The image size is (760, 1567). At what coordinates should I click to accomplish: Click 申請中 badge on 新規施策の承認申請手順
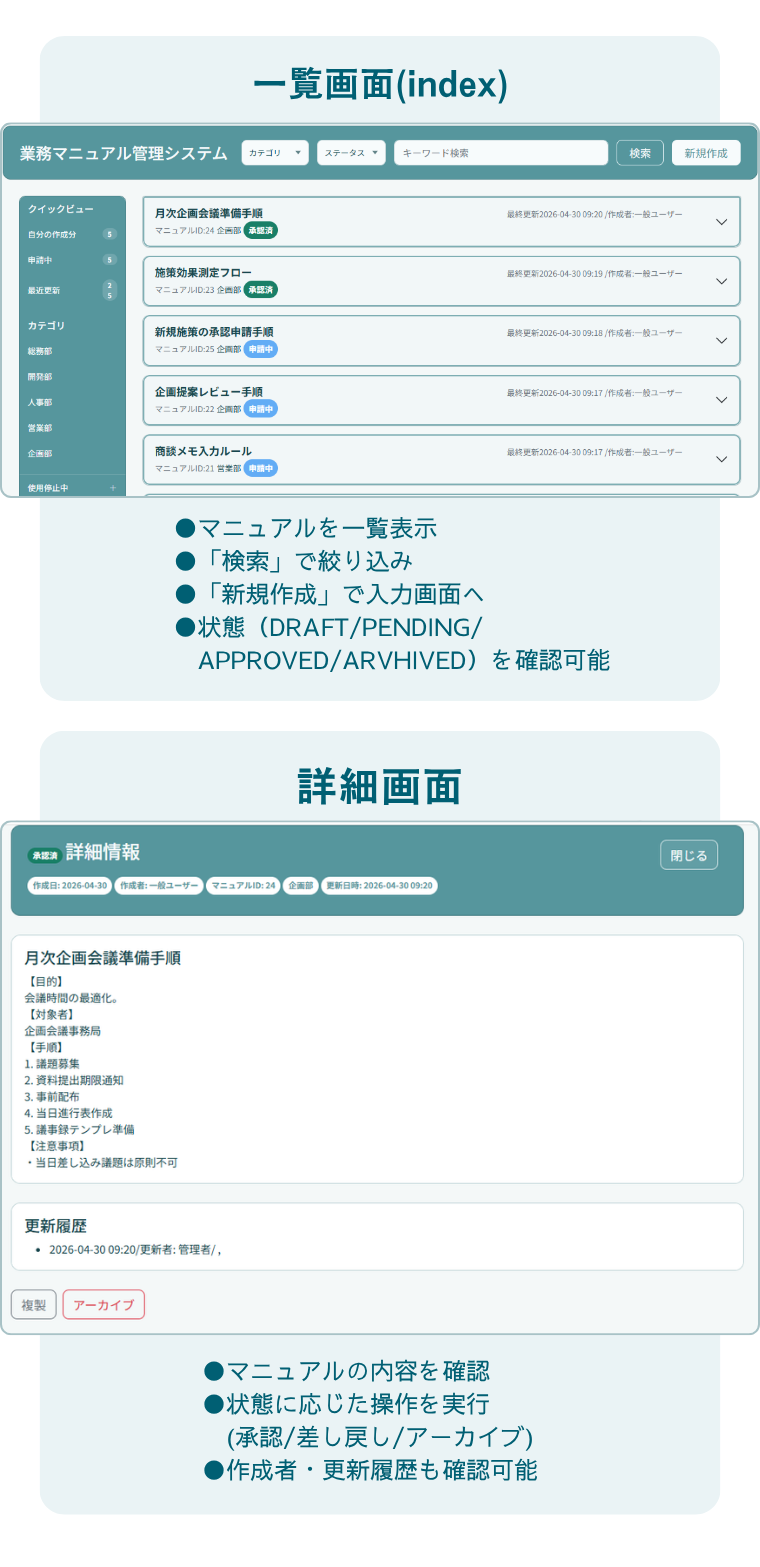[x=261, y=349]
